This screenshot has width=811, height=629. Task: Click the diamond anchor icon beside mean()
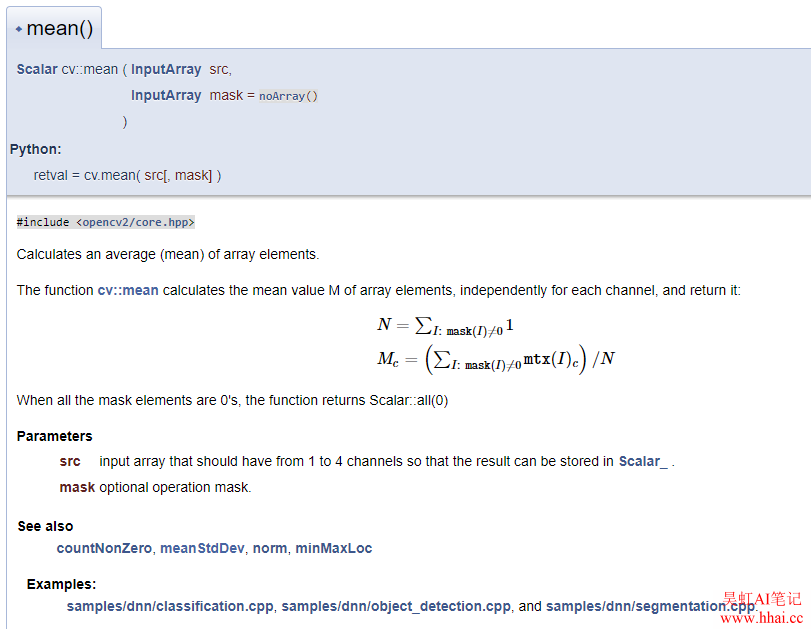(x=19, y=29)
